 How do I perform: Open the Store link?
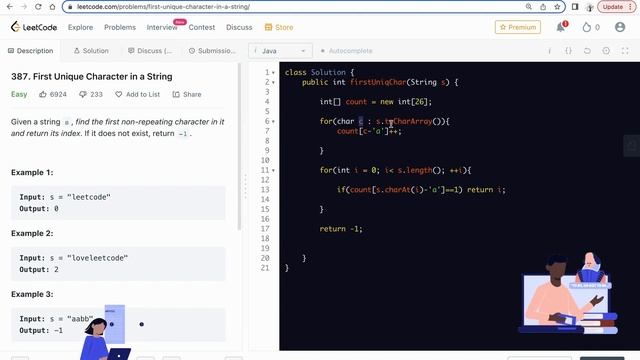[x=279, y=27]
